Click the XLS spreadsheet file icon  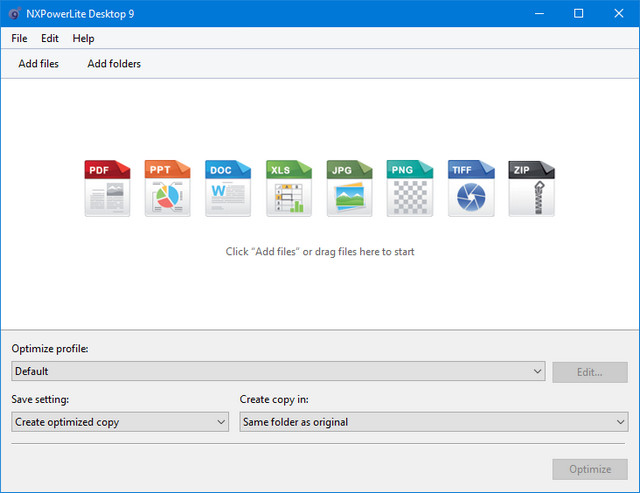pos(289,188)
